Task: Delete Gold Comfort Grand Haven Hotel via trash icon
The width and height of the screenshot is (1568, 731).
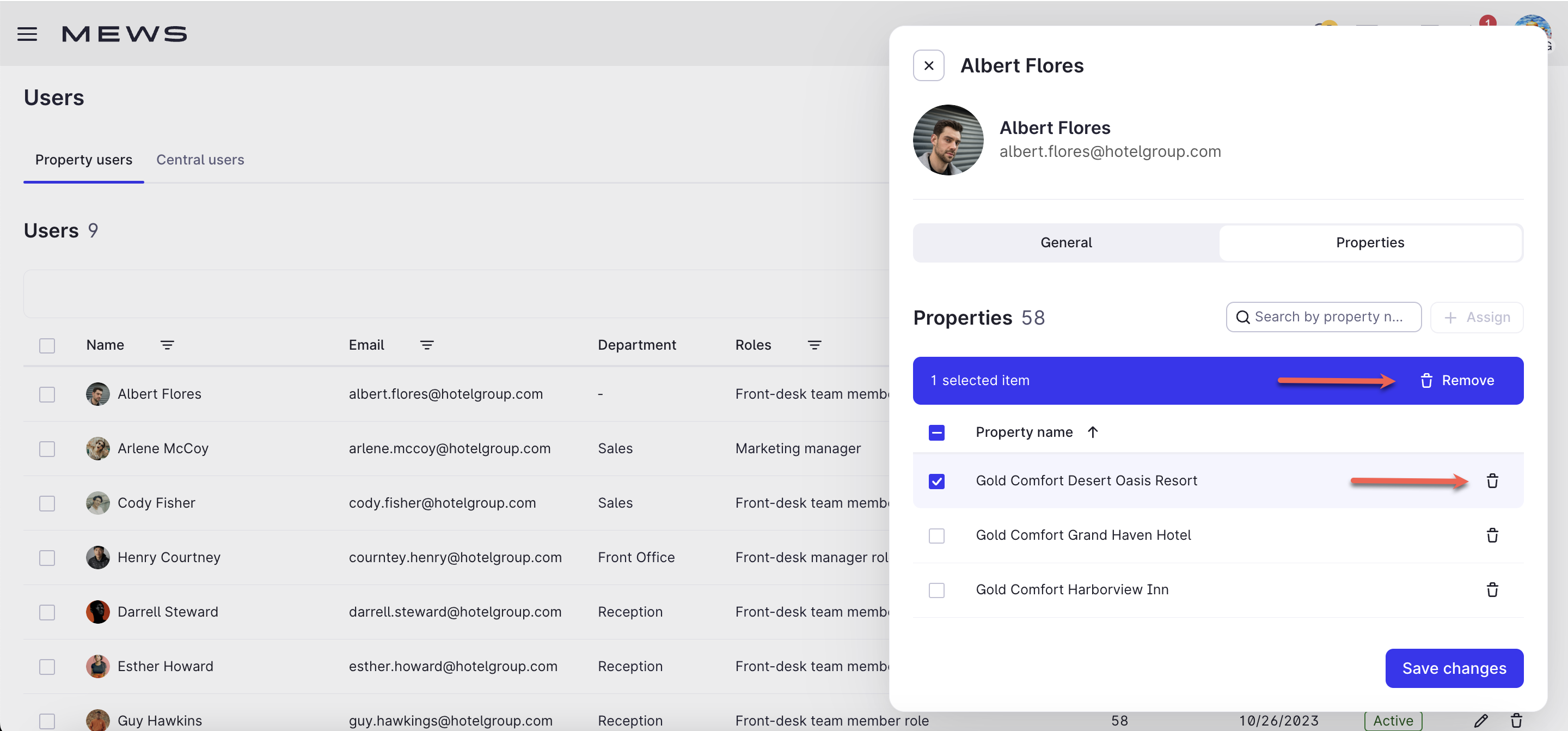Action: 1492,535
